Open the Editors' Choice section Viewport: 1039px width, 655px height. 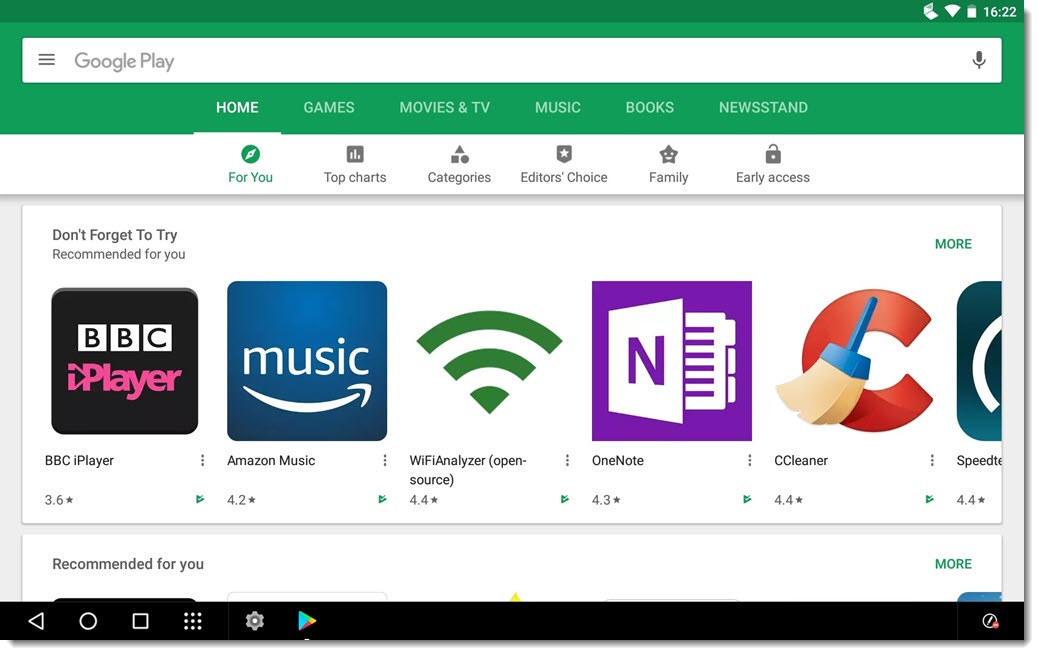click(x=564, y=163)
